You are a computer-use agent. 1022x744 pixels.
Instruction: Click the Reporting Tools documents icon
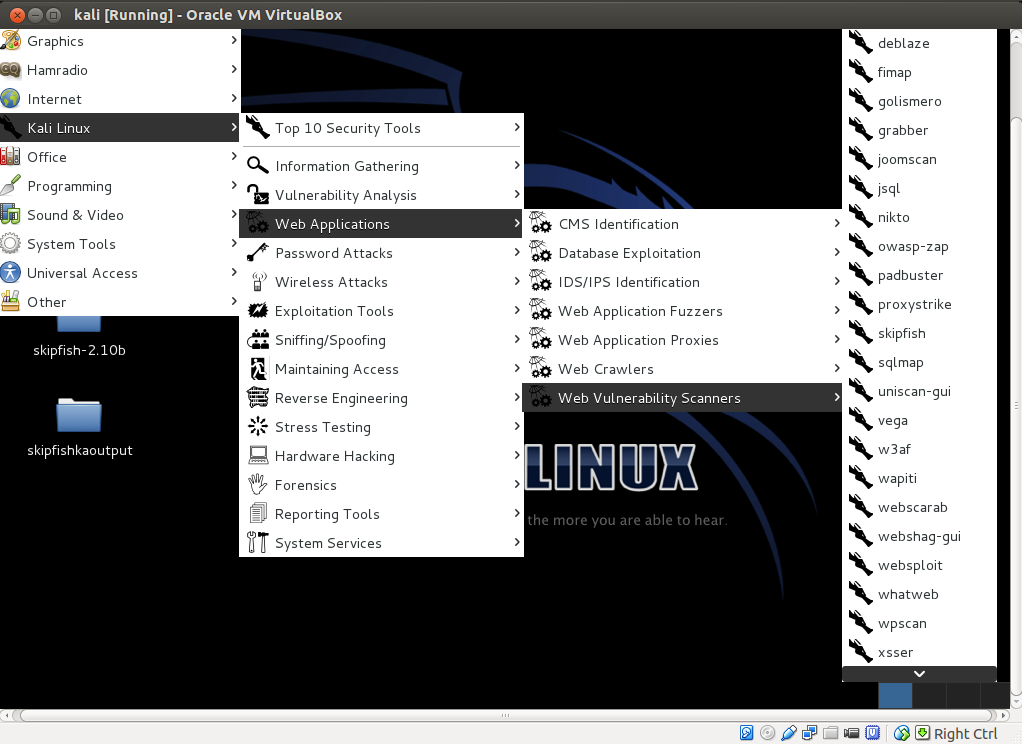(x=258, y=514)
